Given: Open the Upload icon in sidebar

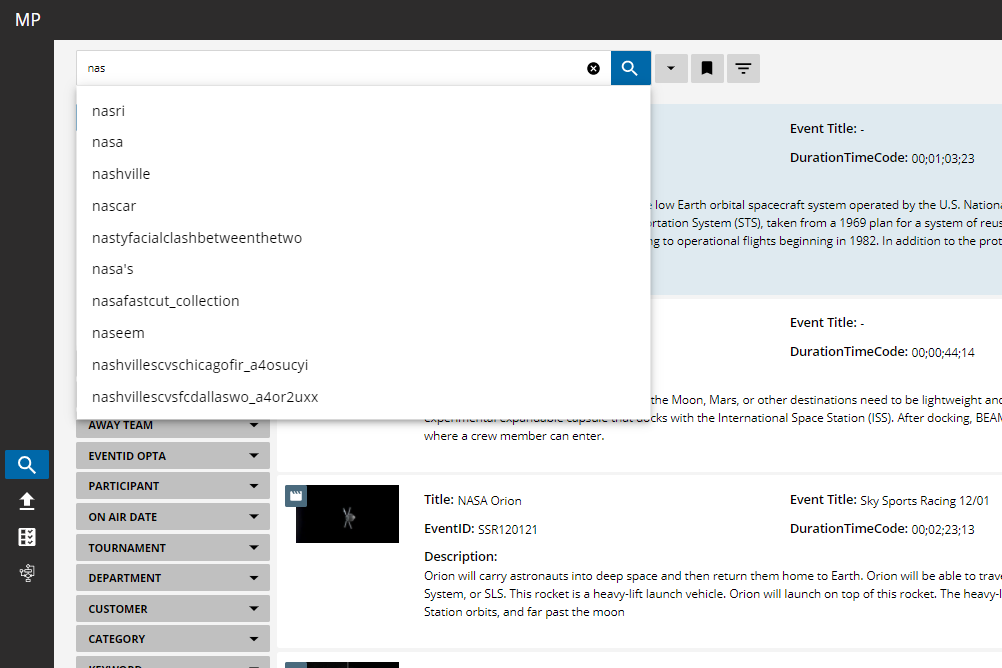Looking at the screenshot, I should click(x=27, y=502).
